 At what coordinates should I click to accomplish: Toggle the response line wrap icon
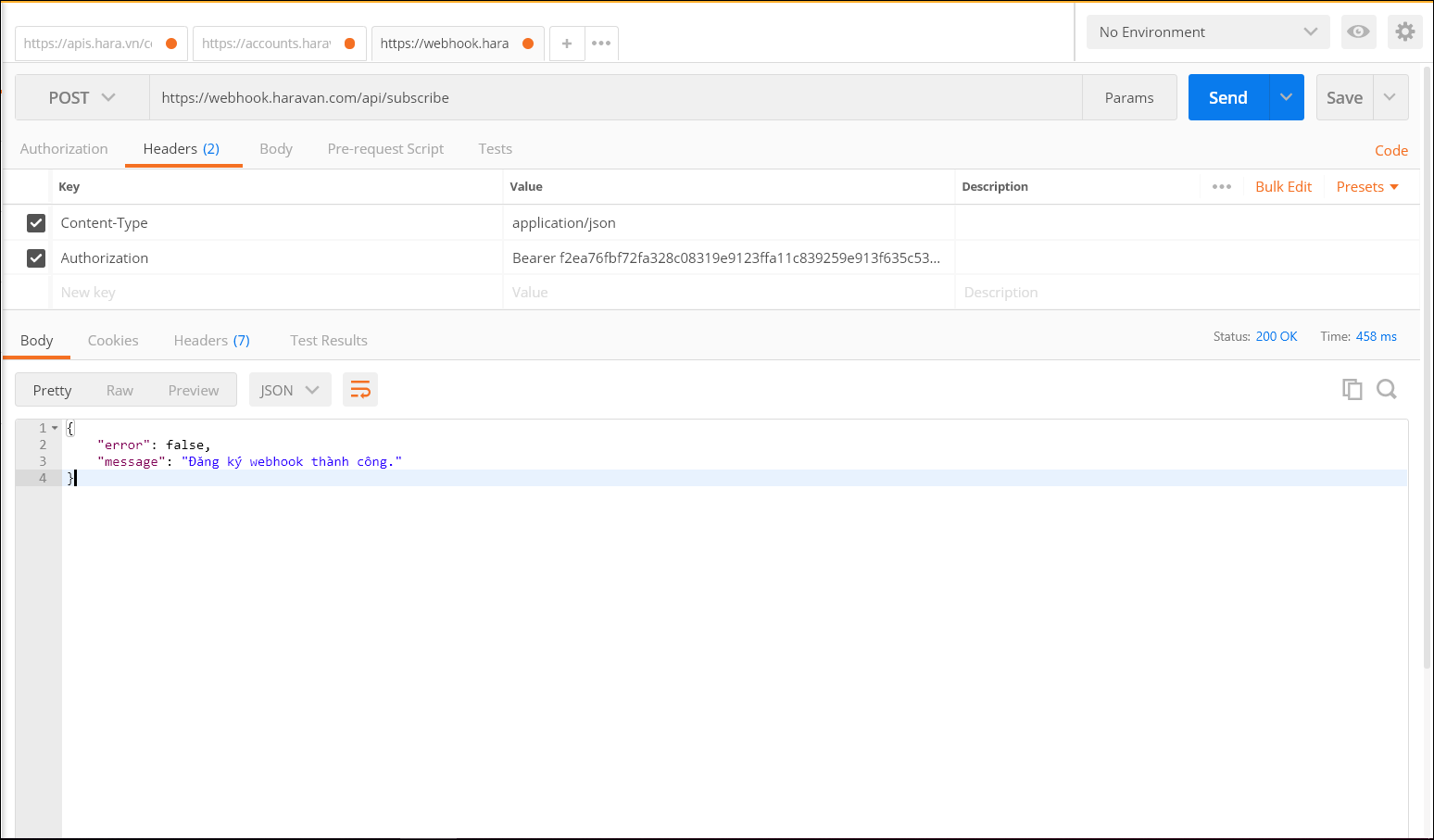[360, 390]
